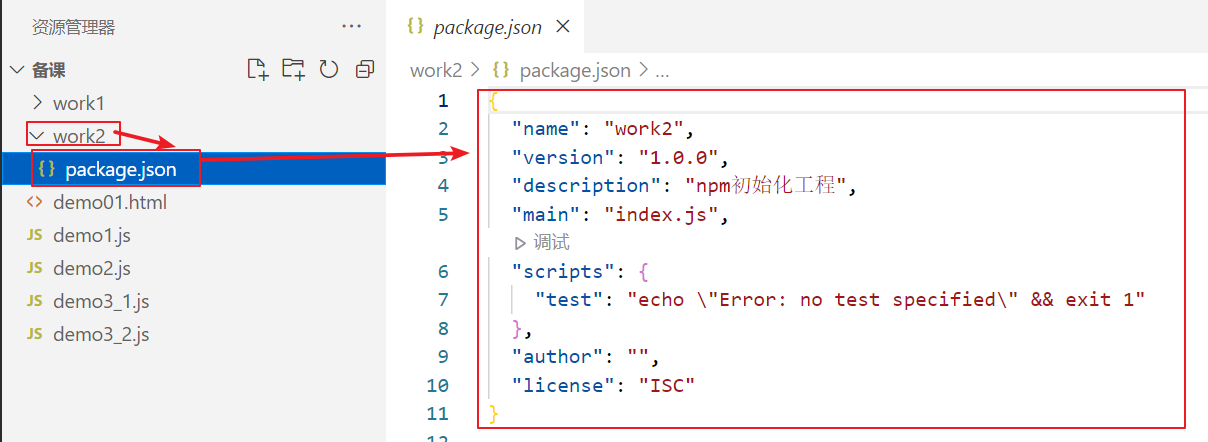
Task: Open demo01.html from the explorer
Action: (x=110, y=202)
